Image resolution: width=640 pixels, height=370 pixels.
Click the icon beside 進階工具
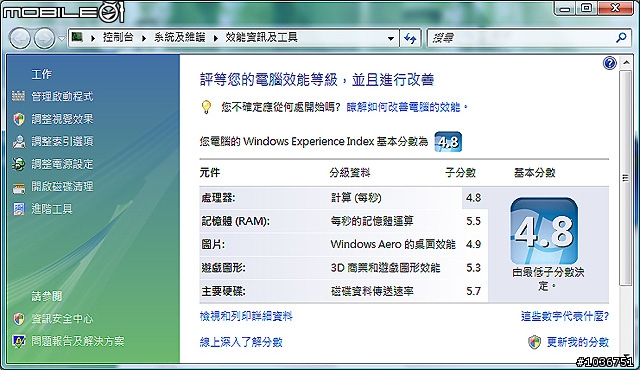pos(19,209)
